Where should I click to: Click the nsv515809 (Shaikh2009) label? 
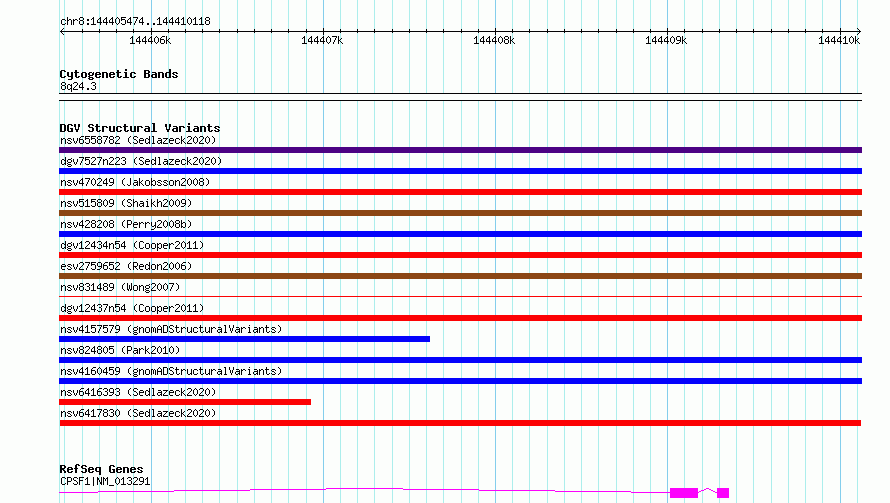pos(126,203)
